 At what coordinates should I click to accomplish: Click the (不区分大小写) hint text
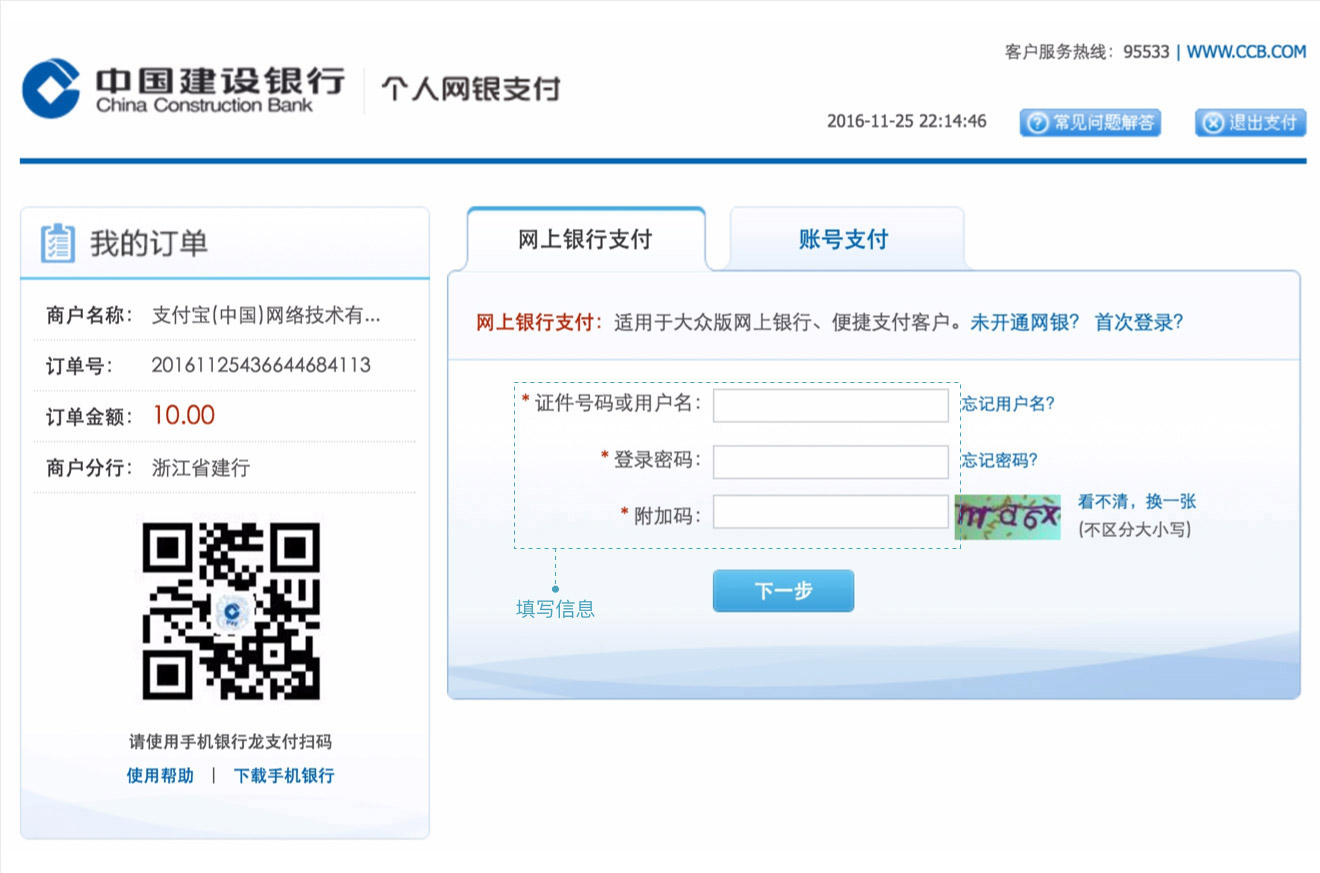point(1134,530)
